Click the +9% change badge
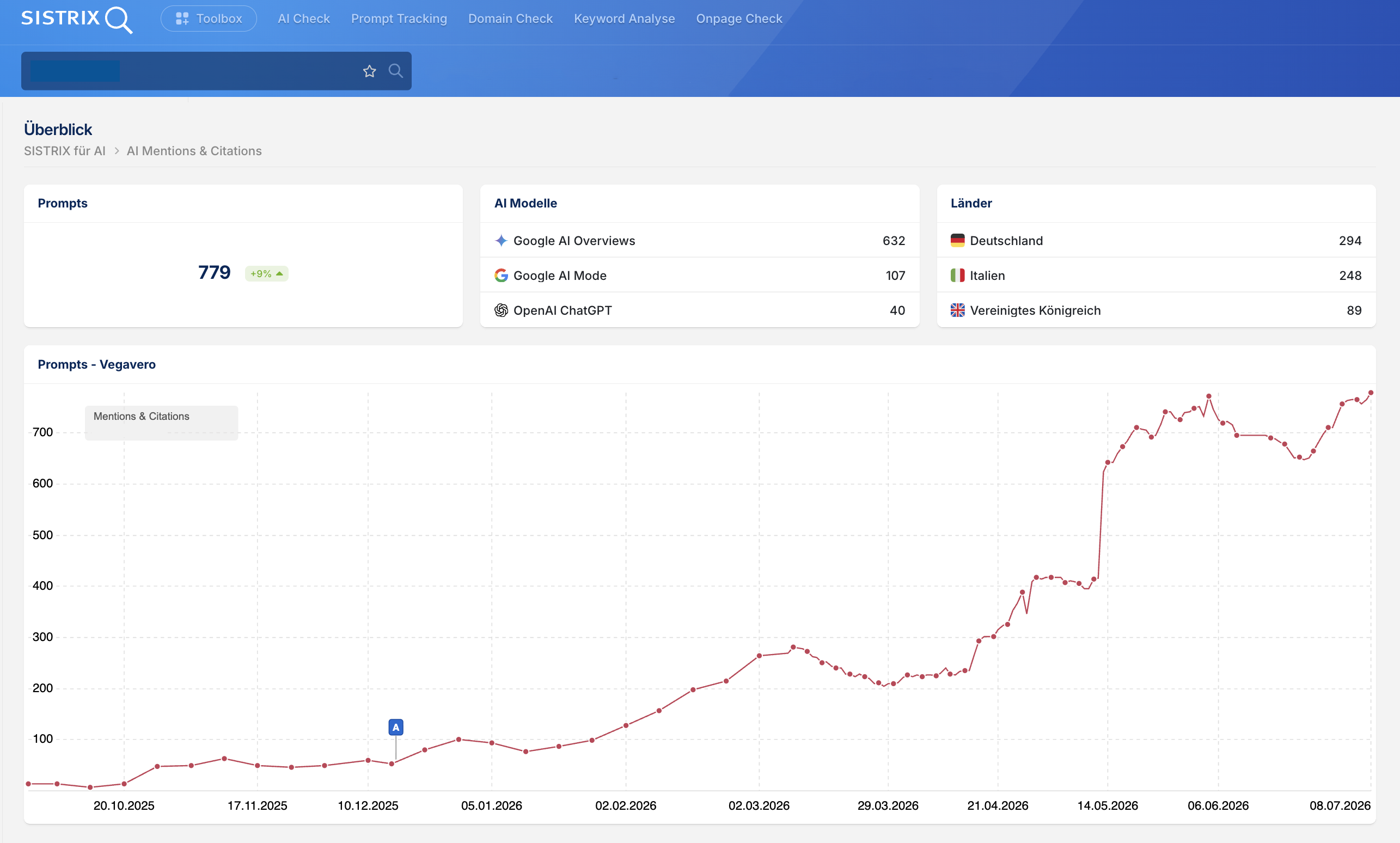1400x843 pixels. click(x=266, y=274)
